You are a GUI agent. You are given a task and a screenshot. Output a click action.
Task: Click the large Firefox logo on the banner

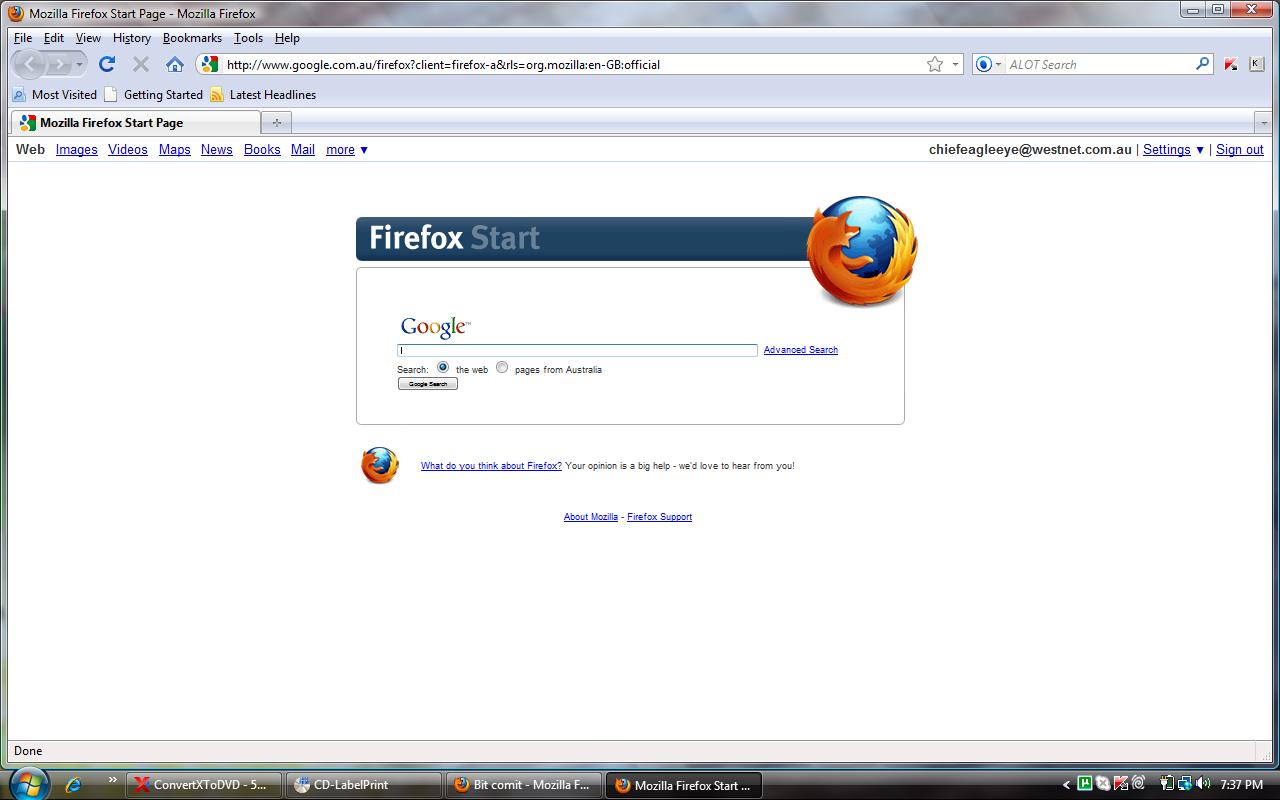click(x=861, y=250)
